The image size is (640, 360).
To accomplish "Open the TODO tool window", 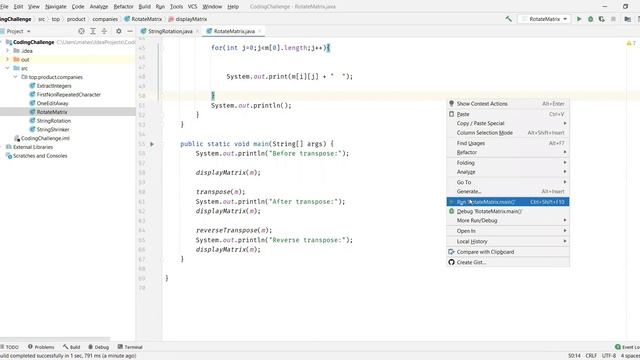I will (x=10, y=347).
